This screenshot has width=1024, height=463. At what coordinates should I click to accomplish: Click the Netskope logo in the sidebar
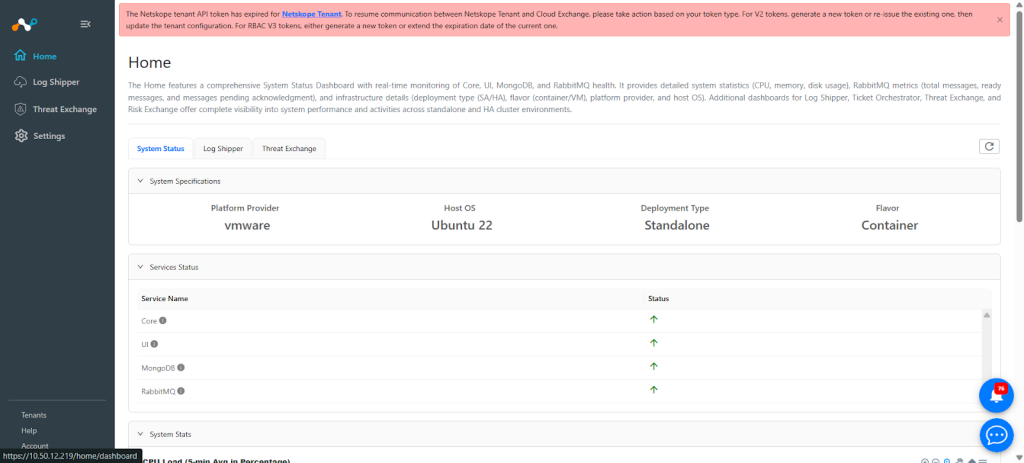point(24,24)
